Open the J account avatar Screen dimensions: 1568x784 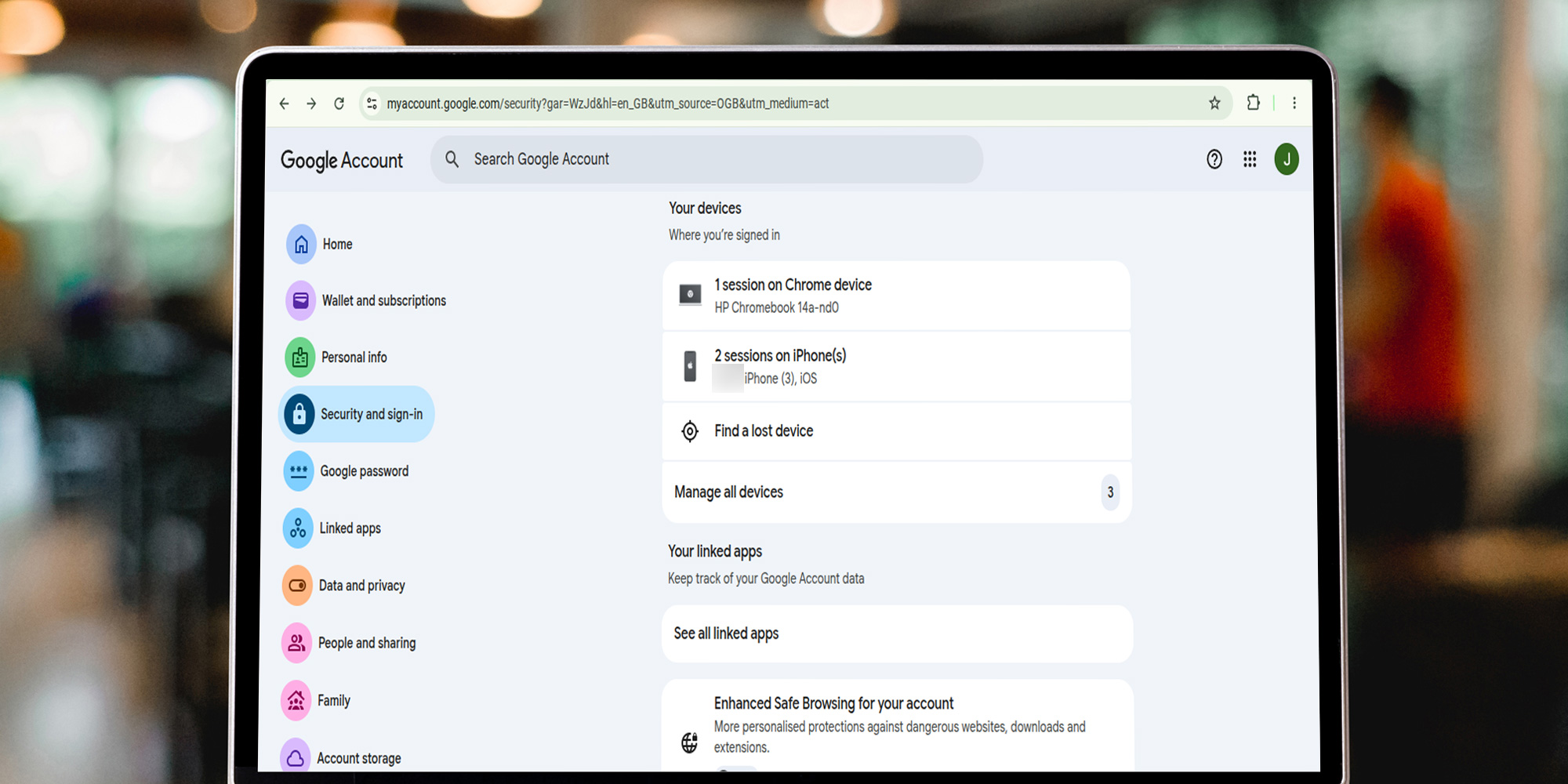tap(1287, 159)
